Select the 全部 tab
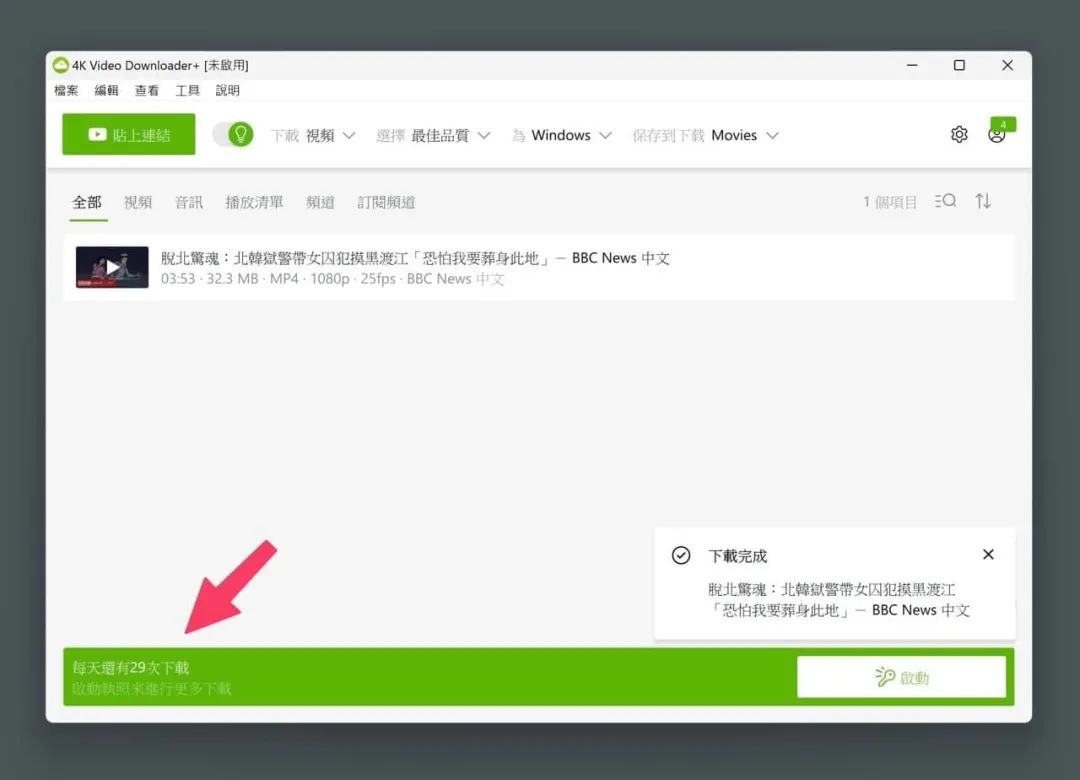 (87, 202)
